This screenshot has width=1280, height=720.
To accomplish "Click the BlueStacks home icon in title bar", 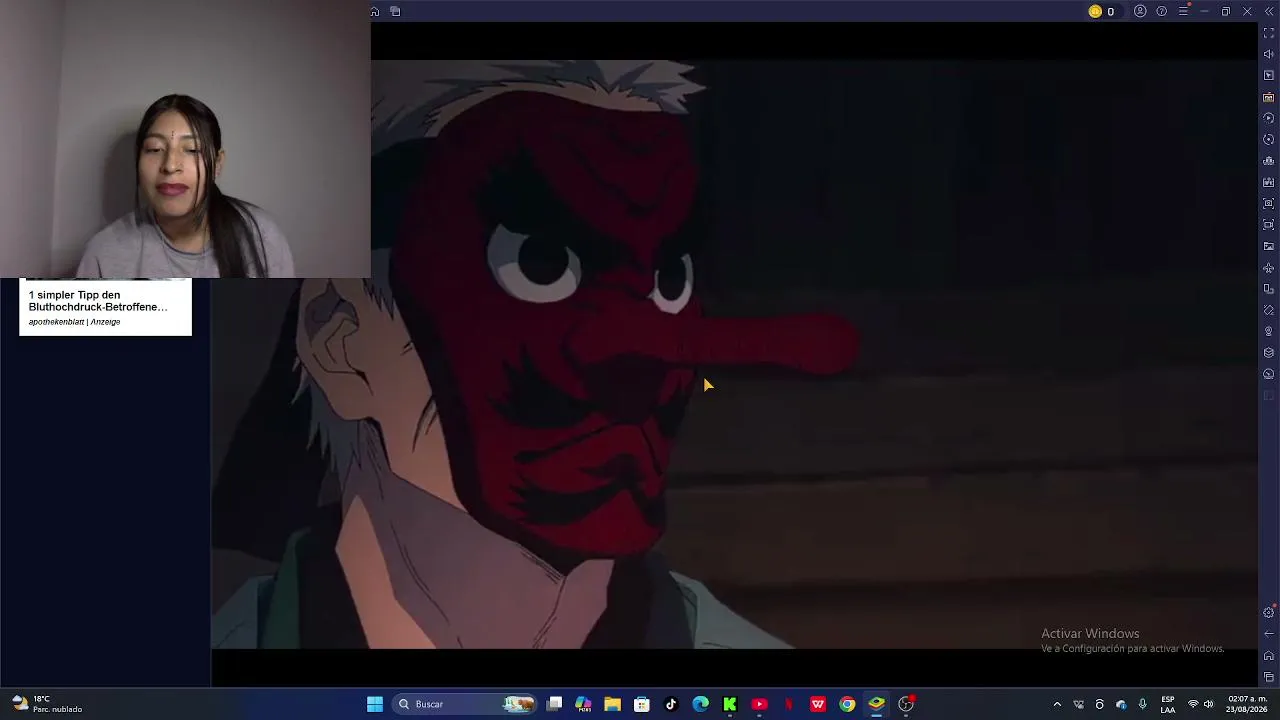I will 375,11.
